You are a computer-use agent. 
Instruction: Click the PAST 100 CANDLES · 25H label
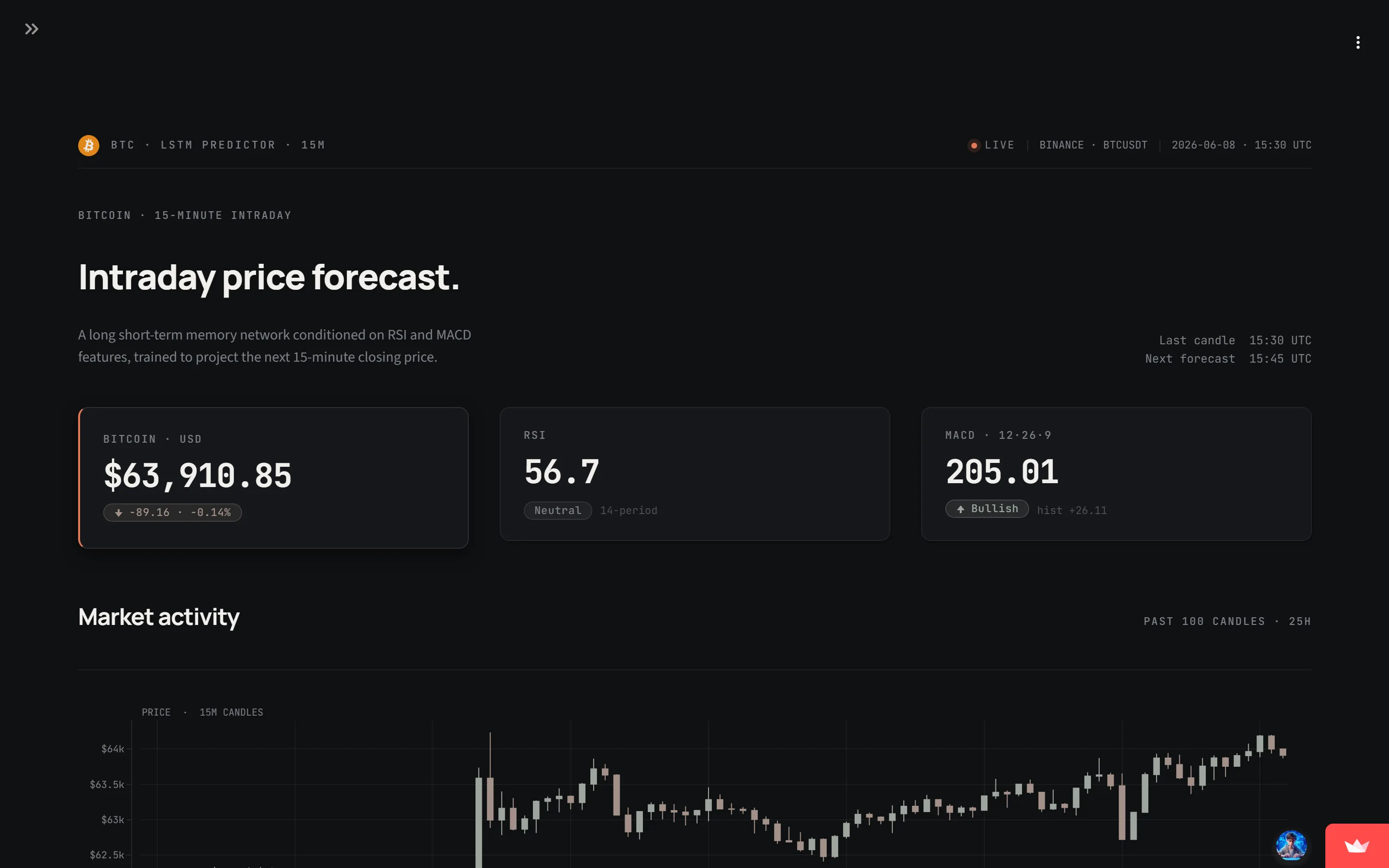coord(1227,621)
